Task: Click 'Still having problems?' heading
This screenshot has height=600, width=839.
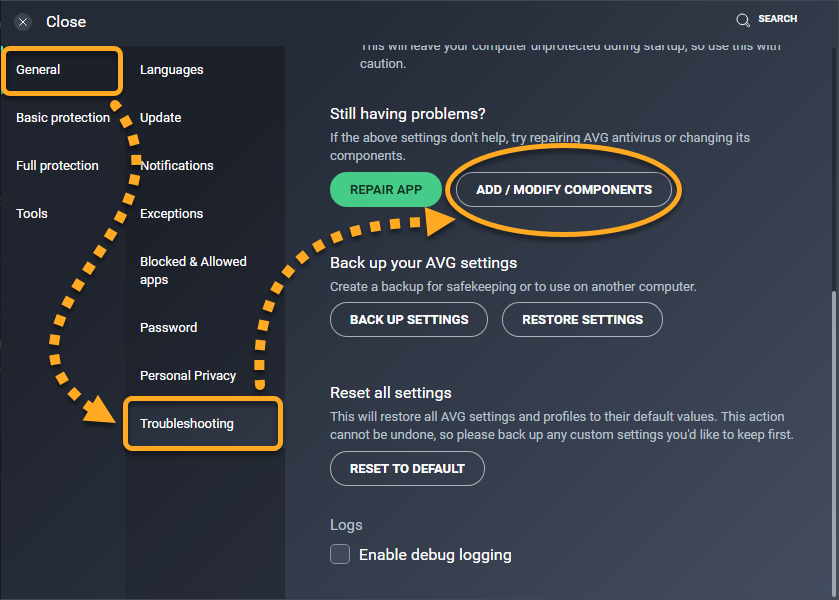Action: (408, 114)
